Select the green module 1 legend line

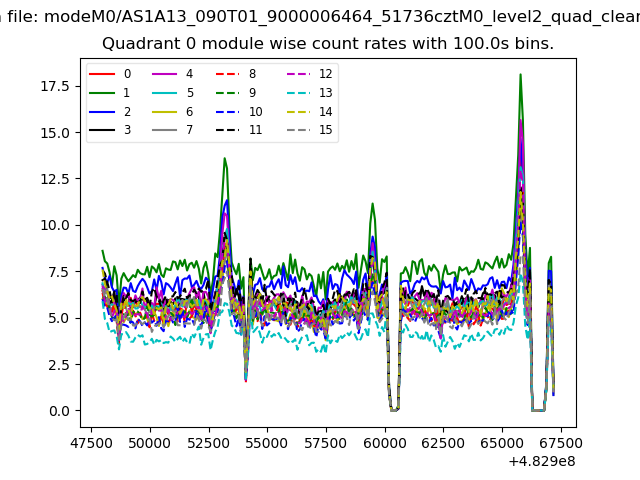(103, 93)
